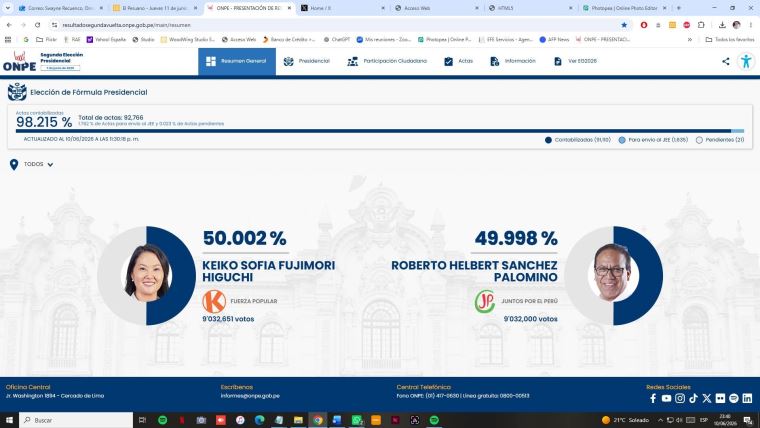Open the tab search dropdown arrow
760x428 pixels.
(7, 8)
